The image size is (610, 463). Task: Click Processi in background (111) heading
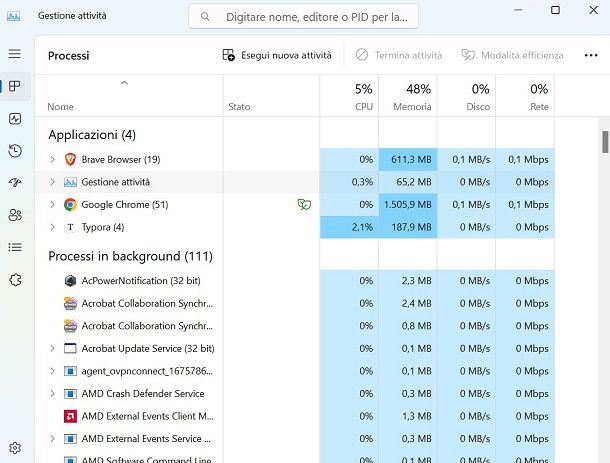pos(130,256)
